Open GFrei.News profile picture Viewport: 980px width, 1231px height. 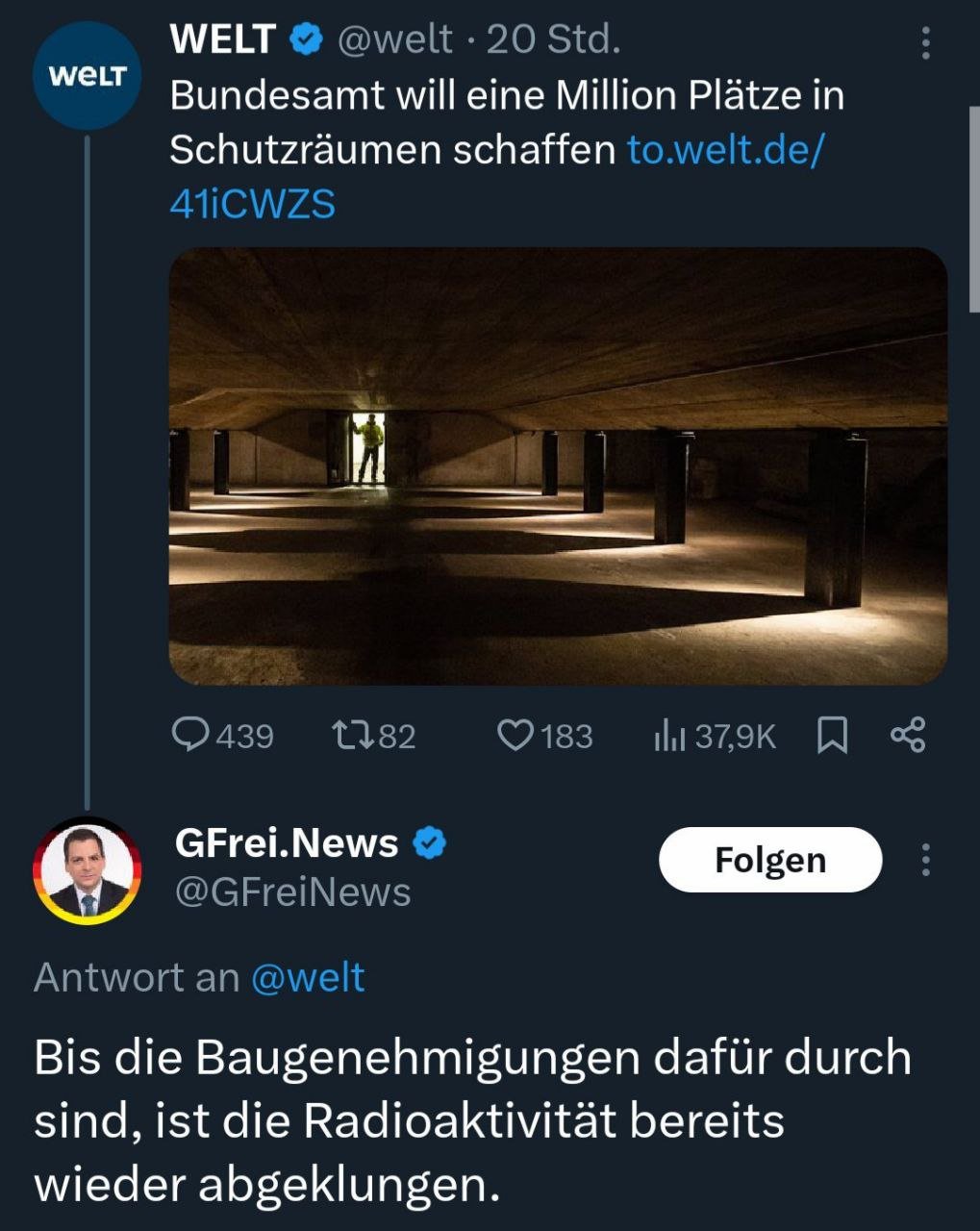(87, 870)
